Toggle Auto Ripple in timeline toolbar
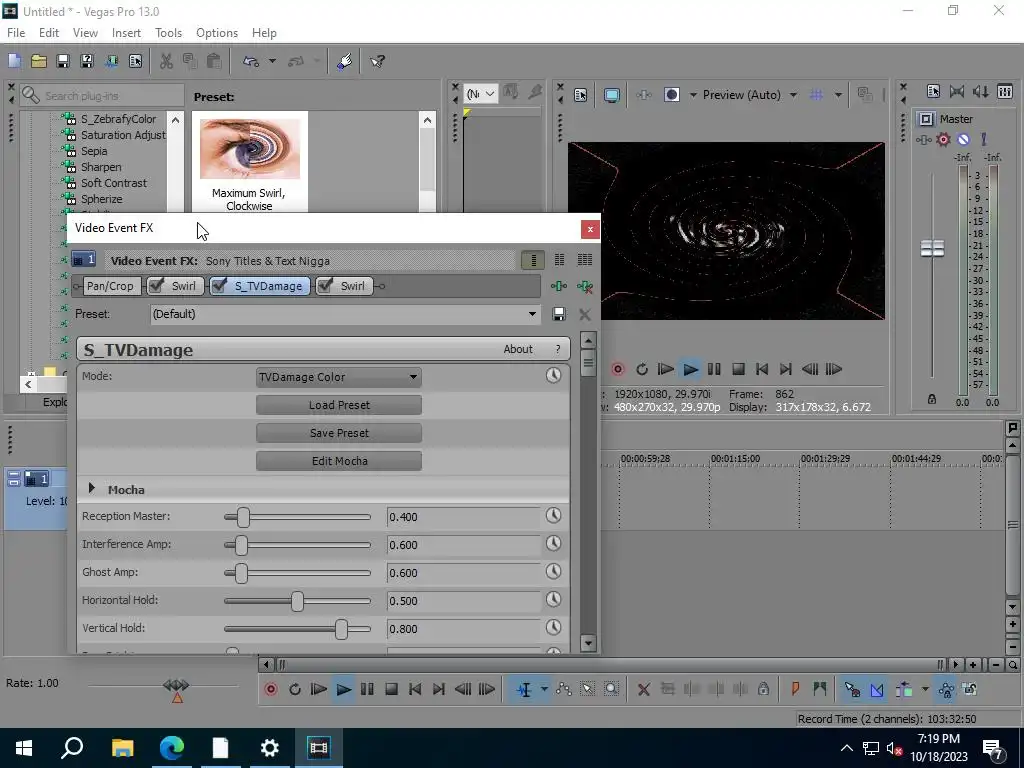 tap(904, 689)
